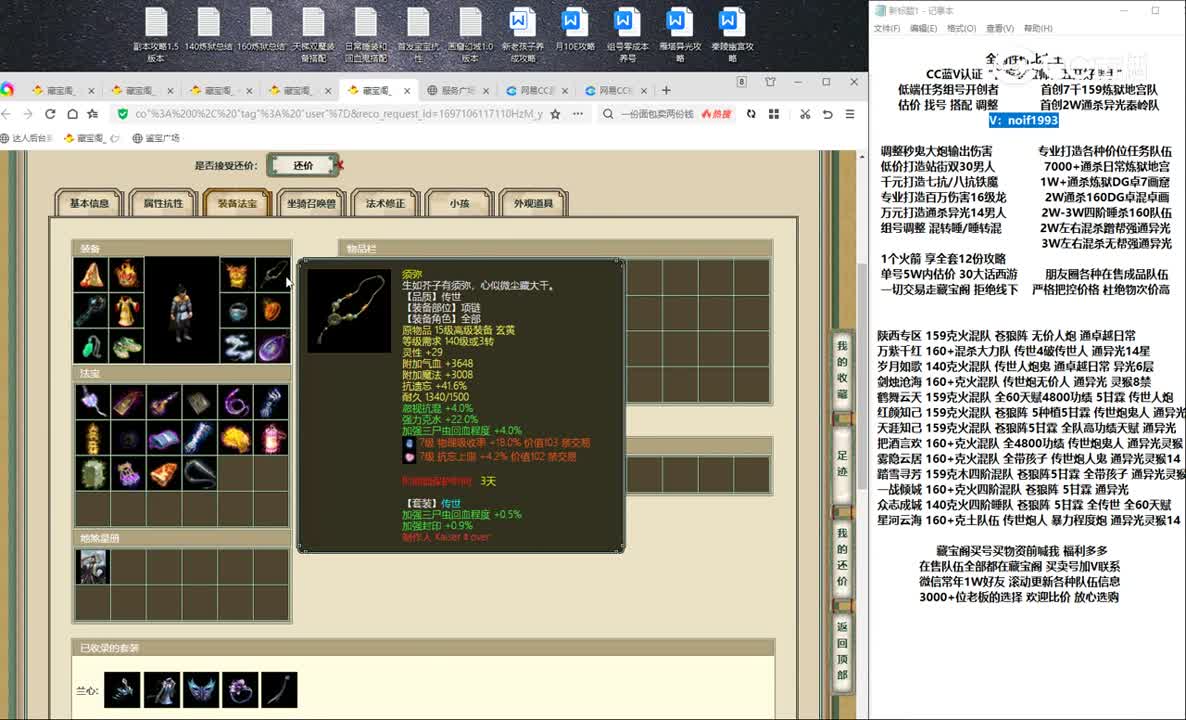The image size is (1186, 720).
Task: Open the 装备法宝 tab
Action: pyautogui.click(x=238, y=203)
